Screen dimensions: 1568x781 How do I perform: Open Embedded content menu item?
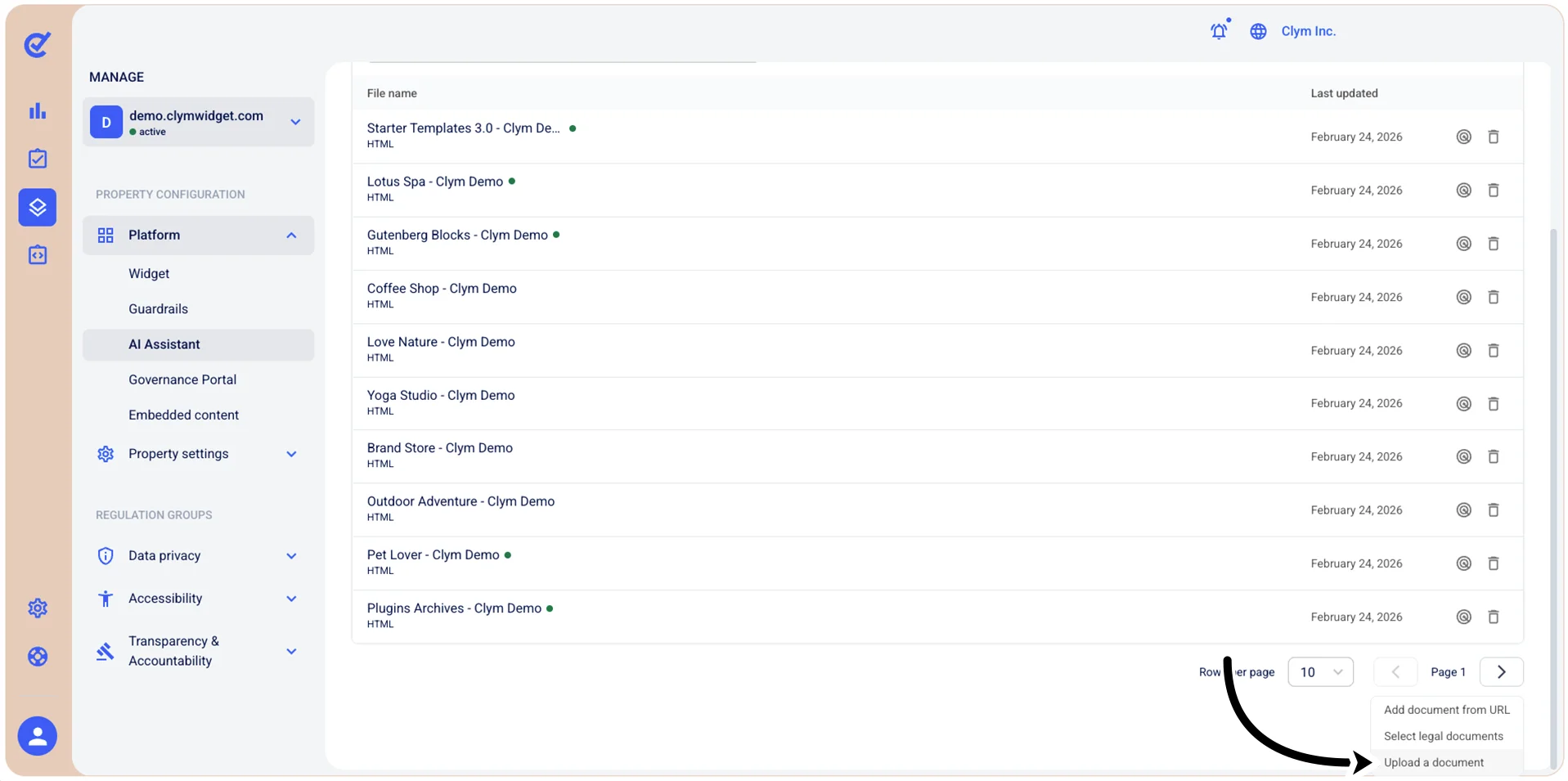(x=183, y=415)
